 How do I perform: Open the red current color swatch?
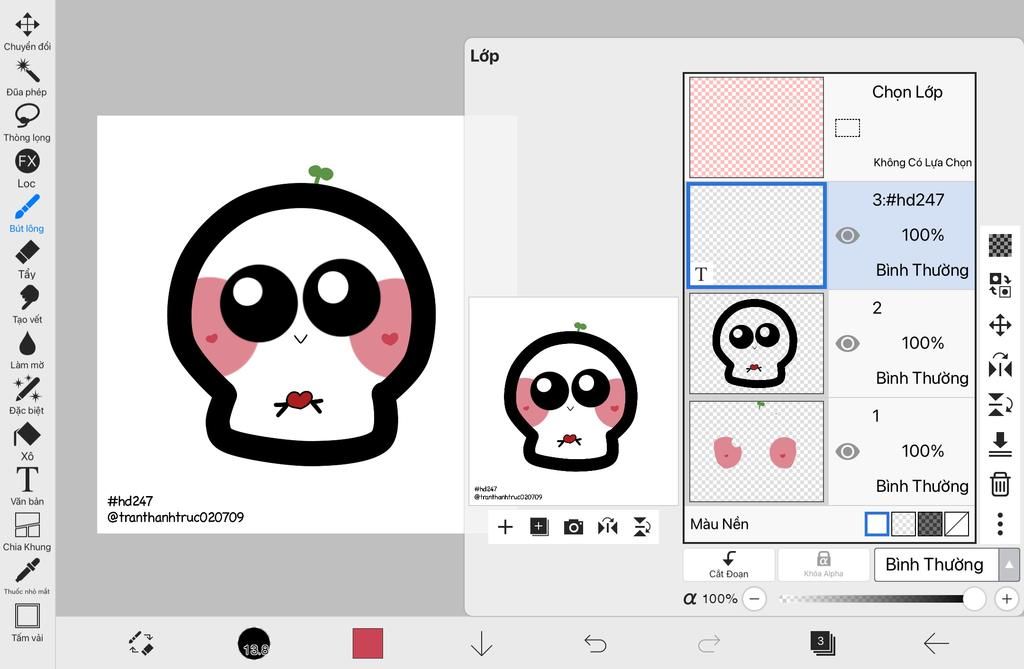coord(368,644)
